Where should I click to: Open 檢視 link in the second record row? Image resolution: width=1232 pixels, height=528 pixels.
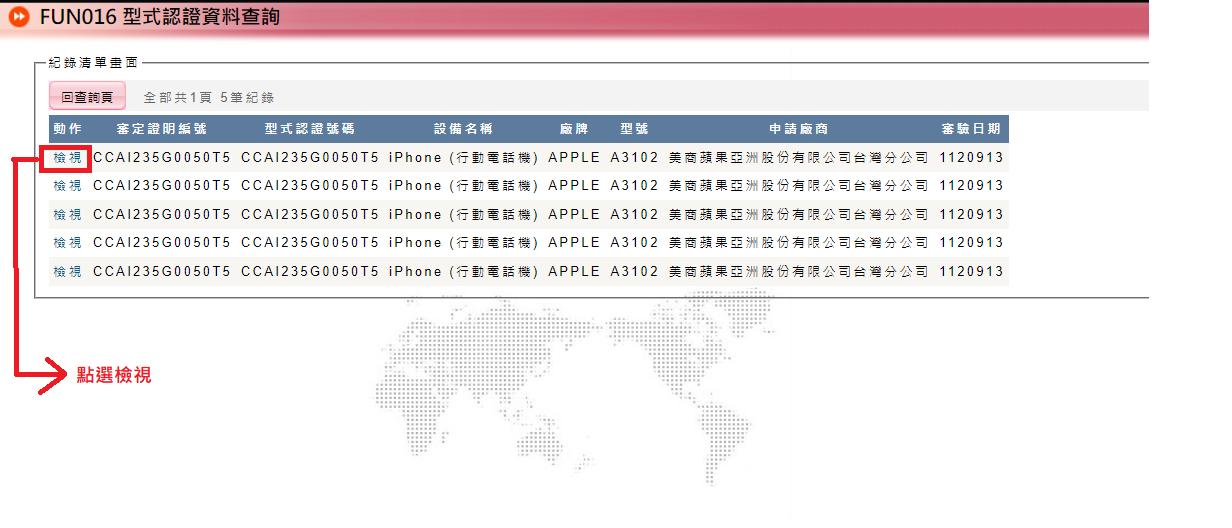[x=67, y=186]
